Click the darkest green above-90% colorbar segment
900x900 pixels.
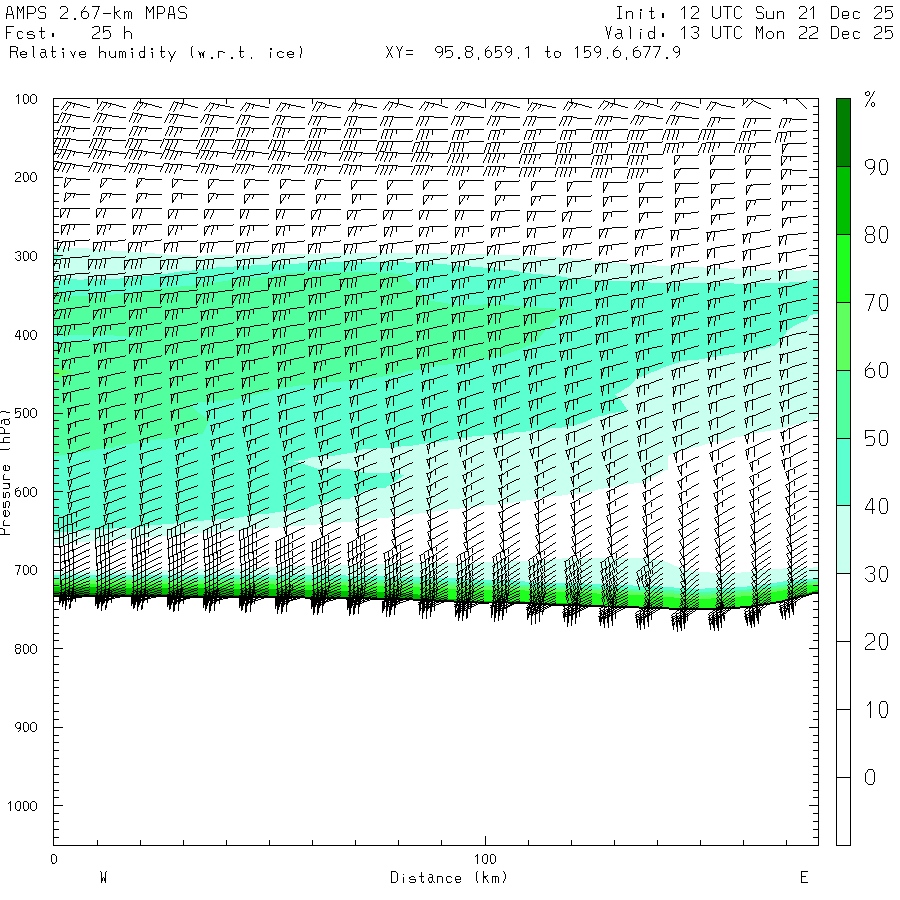click(843, 133)
